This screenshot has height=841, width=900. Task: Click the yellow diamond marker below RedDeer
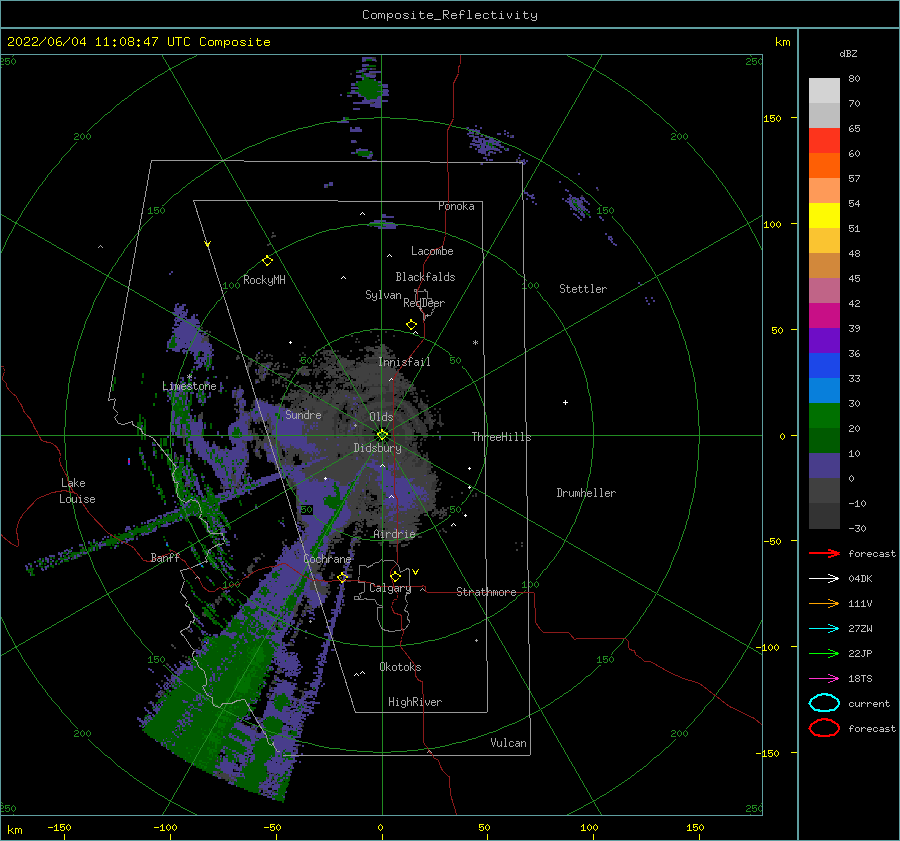coord(411,325)
